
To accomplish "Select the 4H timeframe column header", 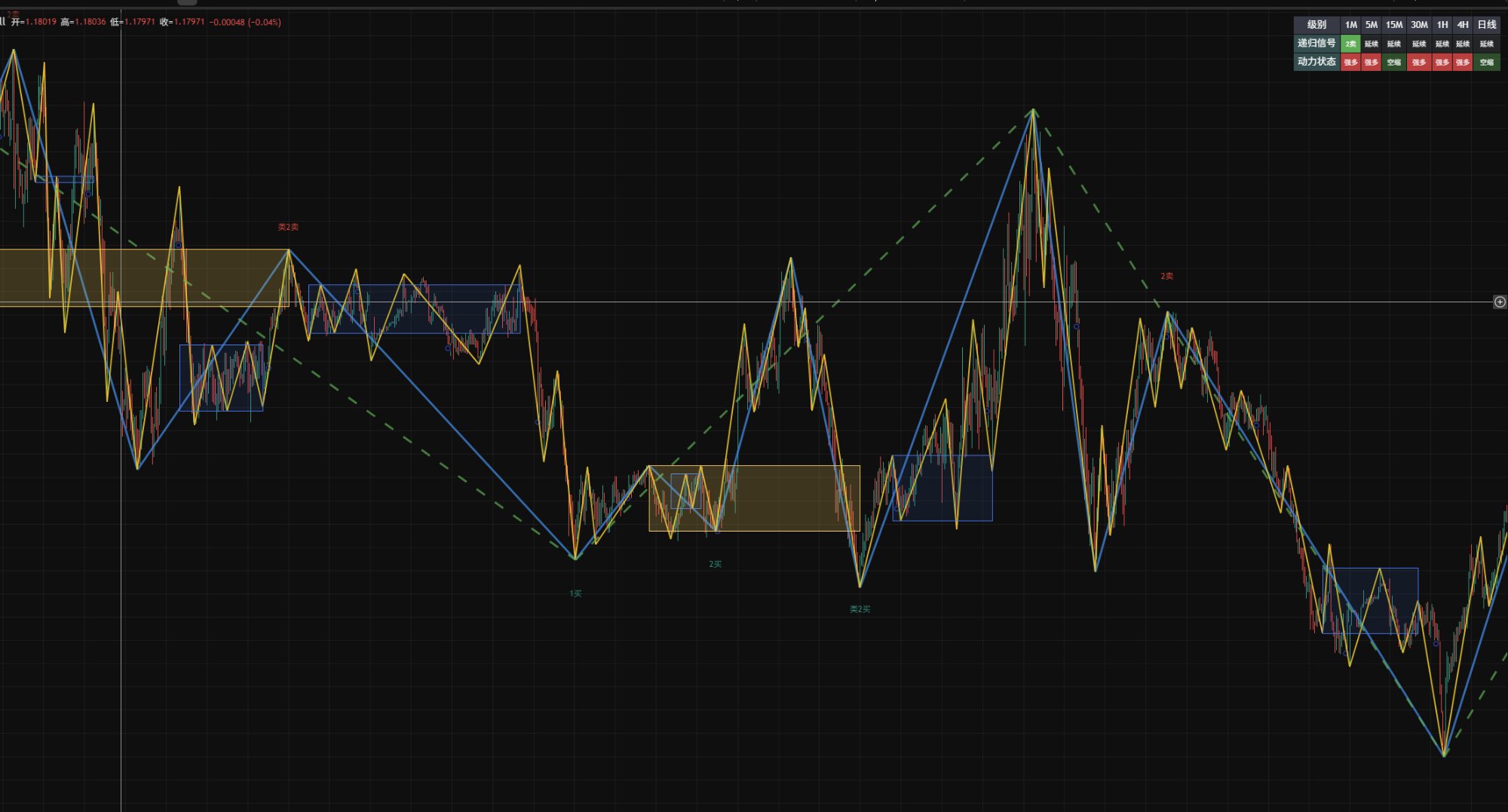I will [x=1463, y=25].
